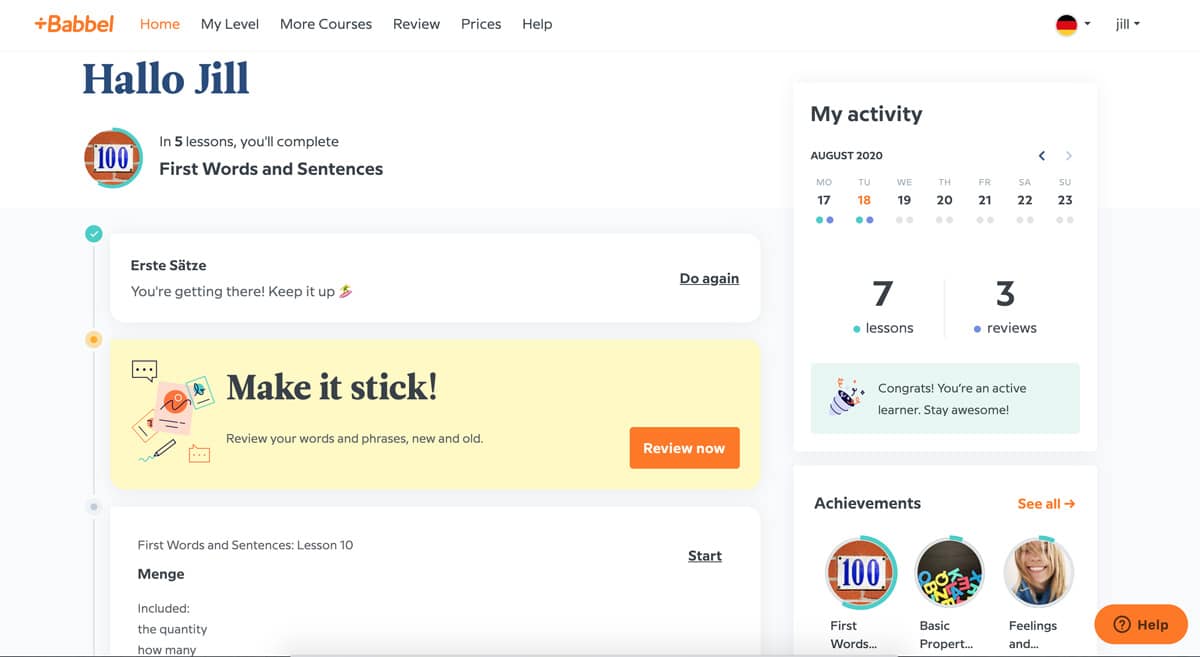Click the Review now button
The height and width of the screenshot is (657, 1200).
[x=684, y=448]
